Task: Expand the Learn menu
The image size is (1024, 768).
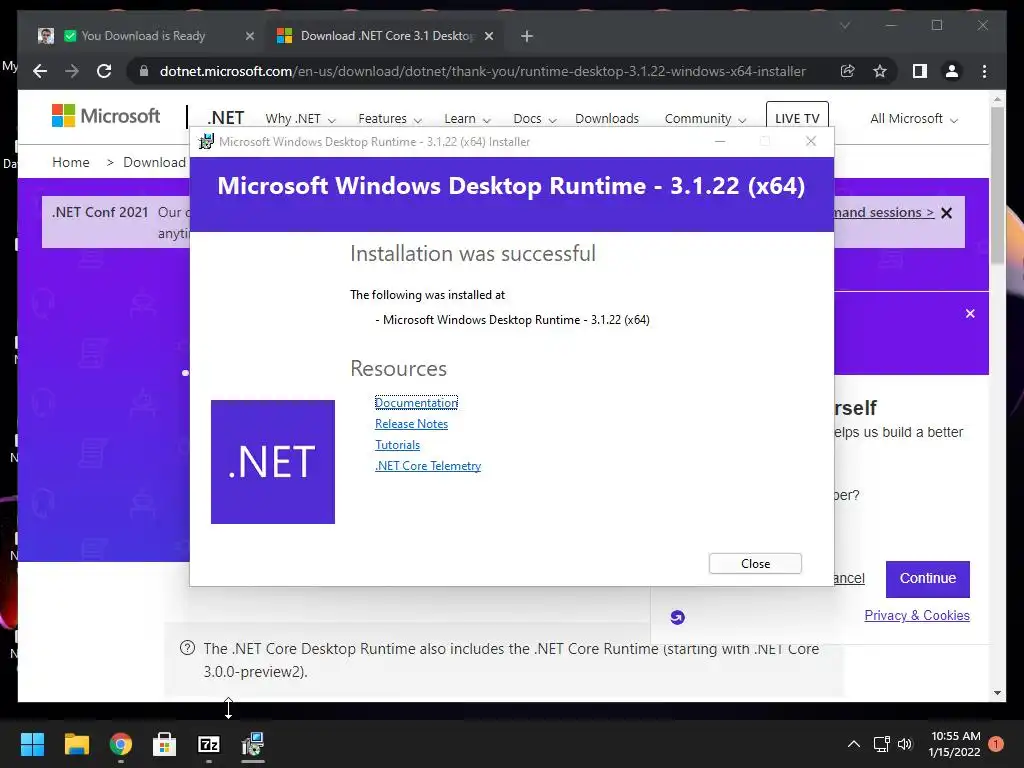Action: coord(466,119)
